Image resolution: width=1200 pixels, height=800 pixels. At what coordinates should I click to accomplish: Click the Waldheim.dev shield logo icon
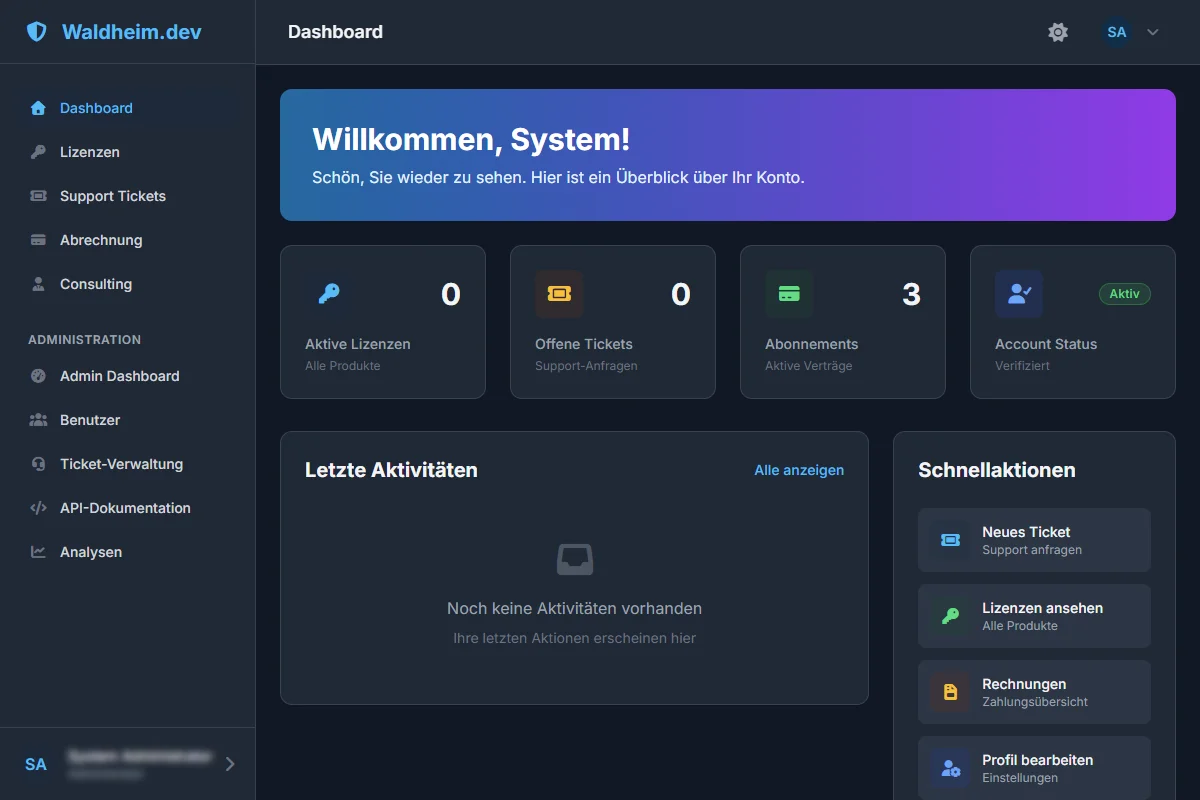37,32
